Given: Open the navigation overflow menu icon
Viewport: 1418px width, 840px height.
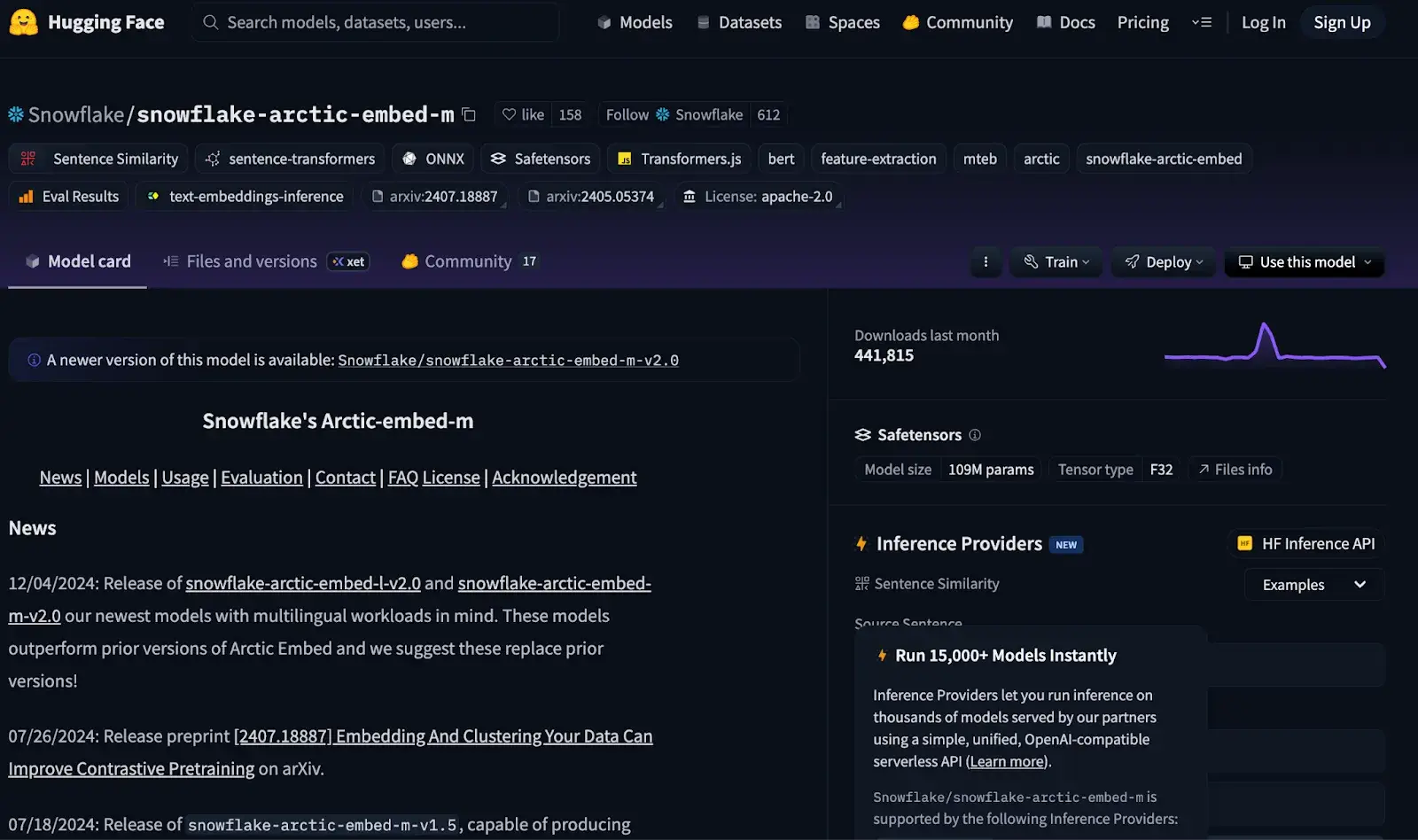Looking at the screenshot, I should pos(1201,22).
